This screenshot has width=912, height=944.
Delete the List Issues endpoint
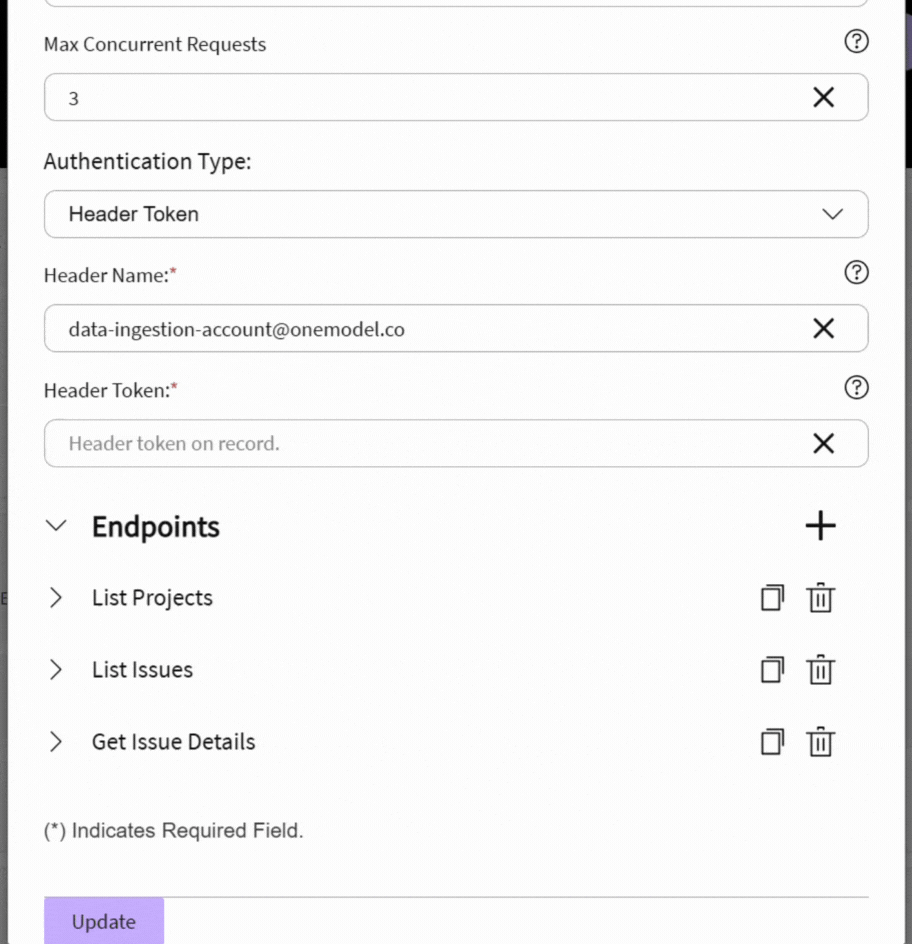[x=820, y=670]
